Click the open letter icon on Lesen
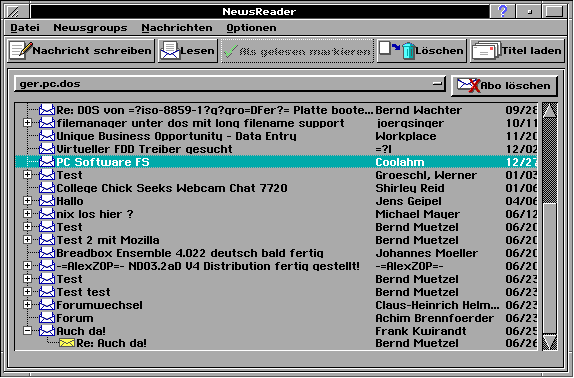The height and width of the screenshot is (378, 574). point(170,51)
